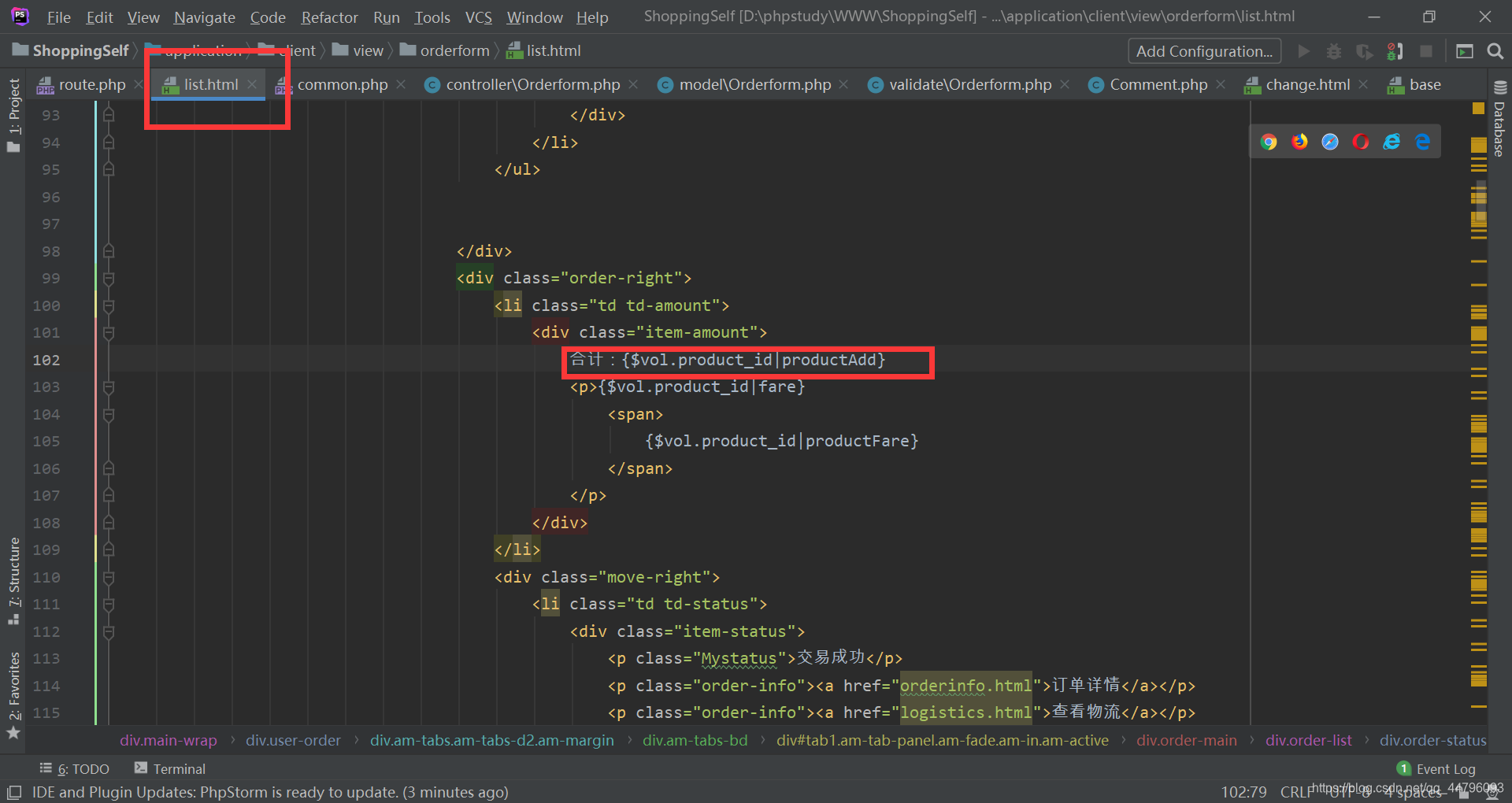
Task: Open Run Anything tool icon
Action: 1465,51
